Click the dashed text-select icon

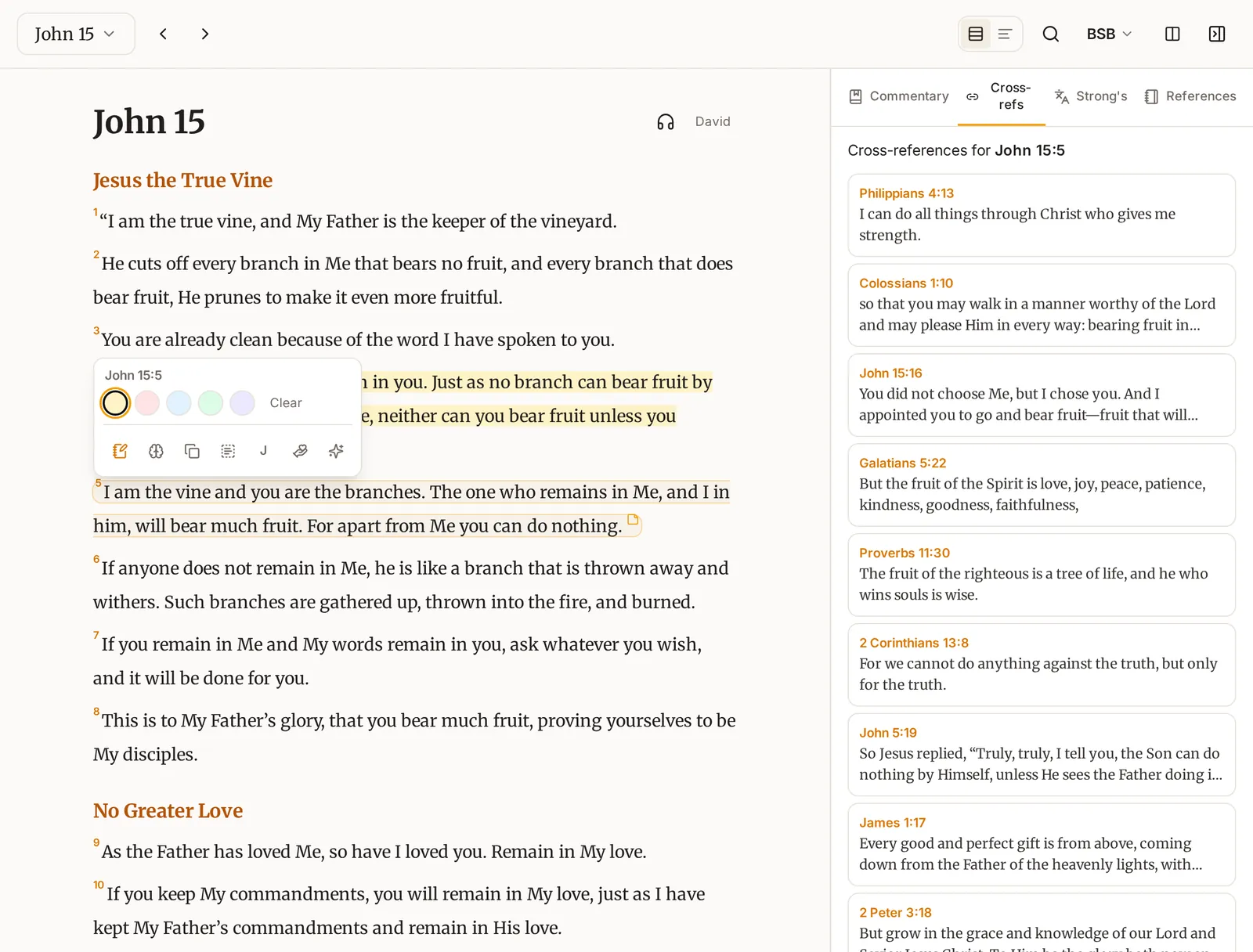[x=228, y=451]
